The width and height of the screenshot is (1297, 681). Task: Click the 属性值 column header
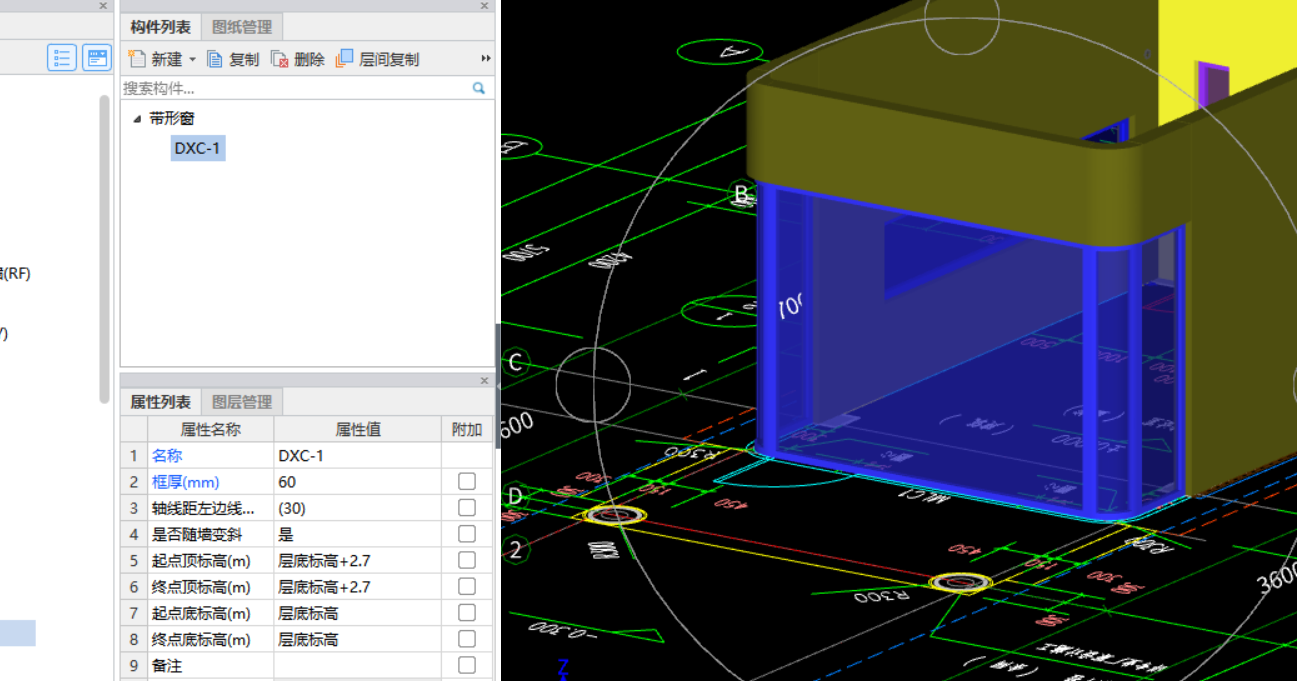point(357,429)
